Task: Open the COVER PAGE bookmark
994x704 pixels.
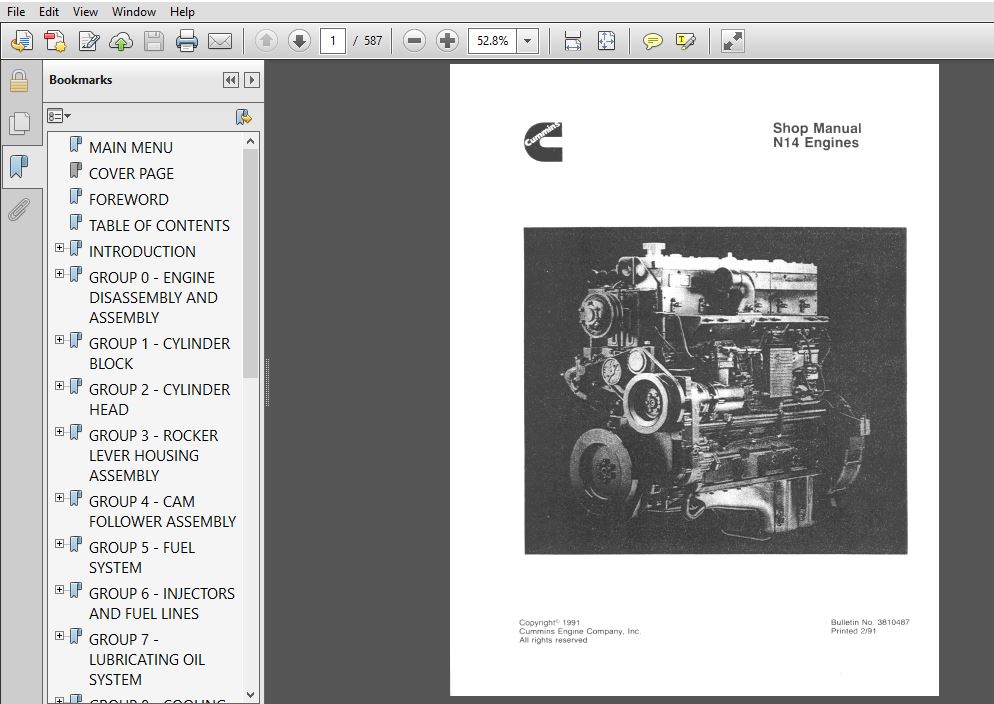Action: (131, 174)
